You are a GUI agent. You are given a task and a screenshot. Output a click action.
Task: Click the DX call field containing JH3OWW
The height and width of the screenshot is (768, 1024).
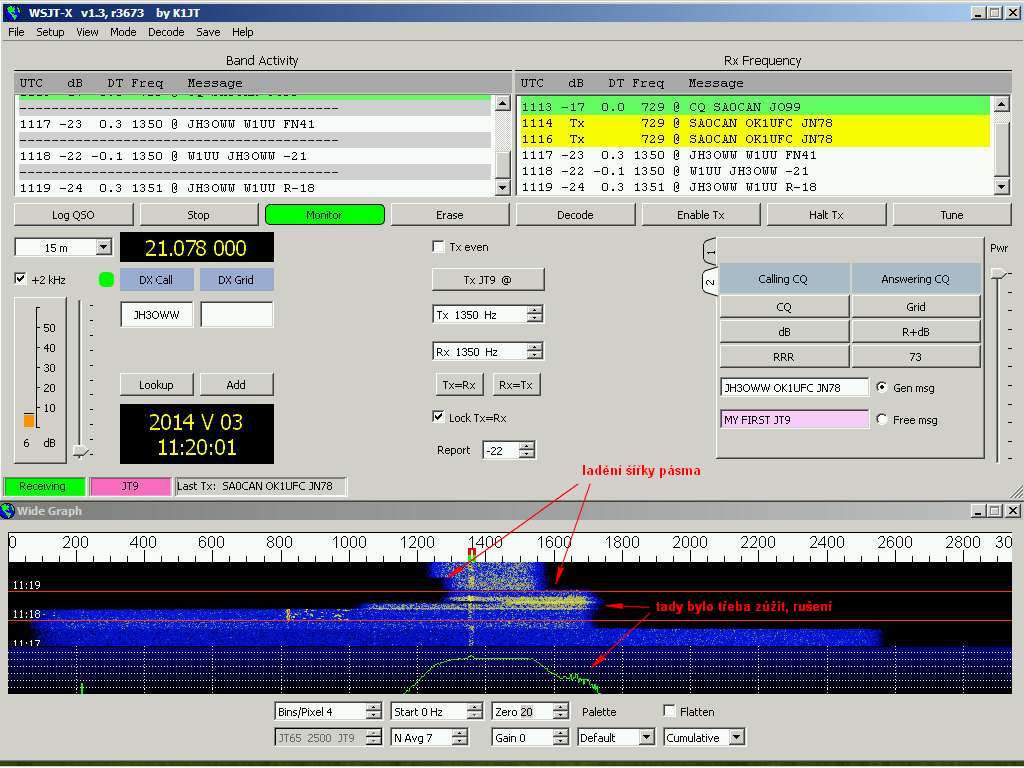coord(157,315)
